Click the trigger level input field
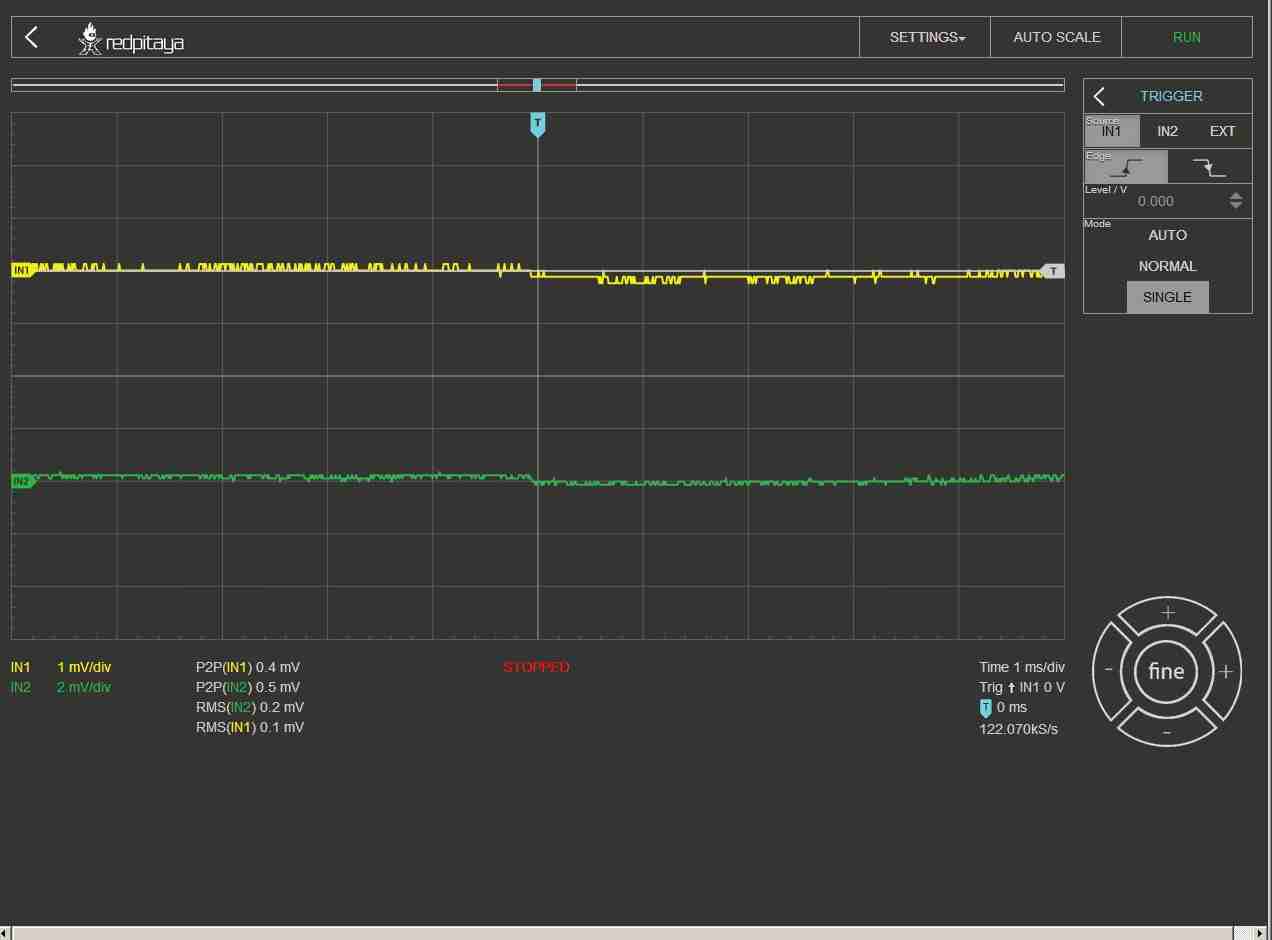The width and height of the screenshot is (1272, 940). [x=1155, y=201]
